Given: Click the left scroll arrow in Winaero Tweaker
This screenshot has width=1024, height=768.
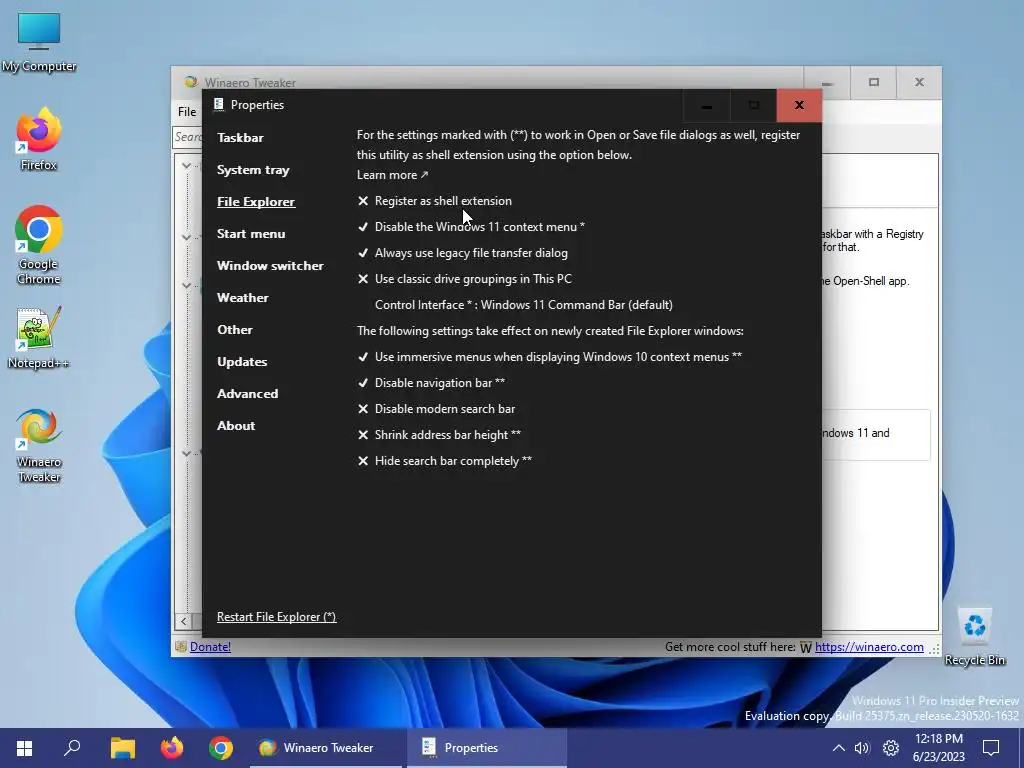Looking at the screenshot, I should tap(184, 621).
